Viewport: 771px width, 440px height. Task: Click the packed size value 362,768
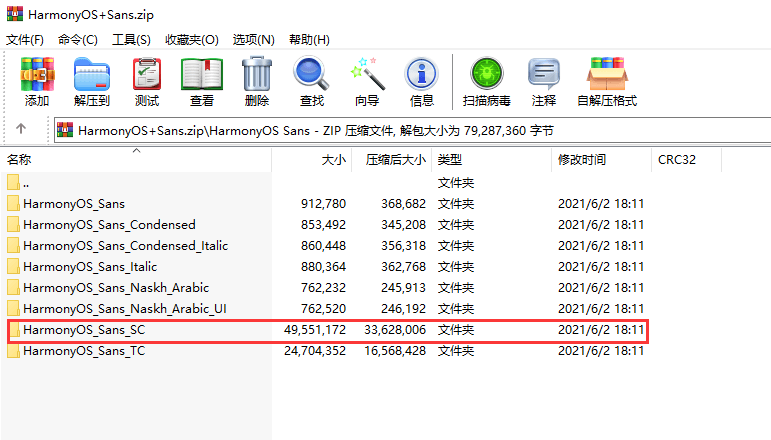pos(404,267)
